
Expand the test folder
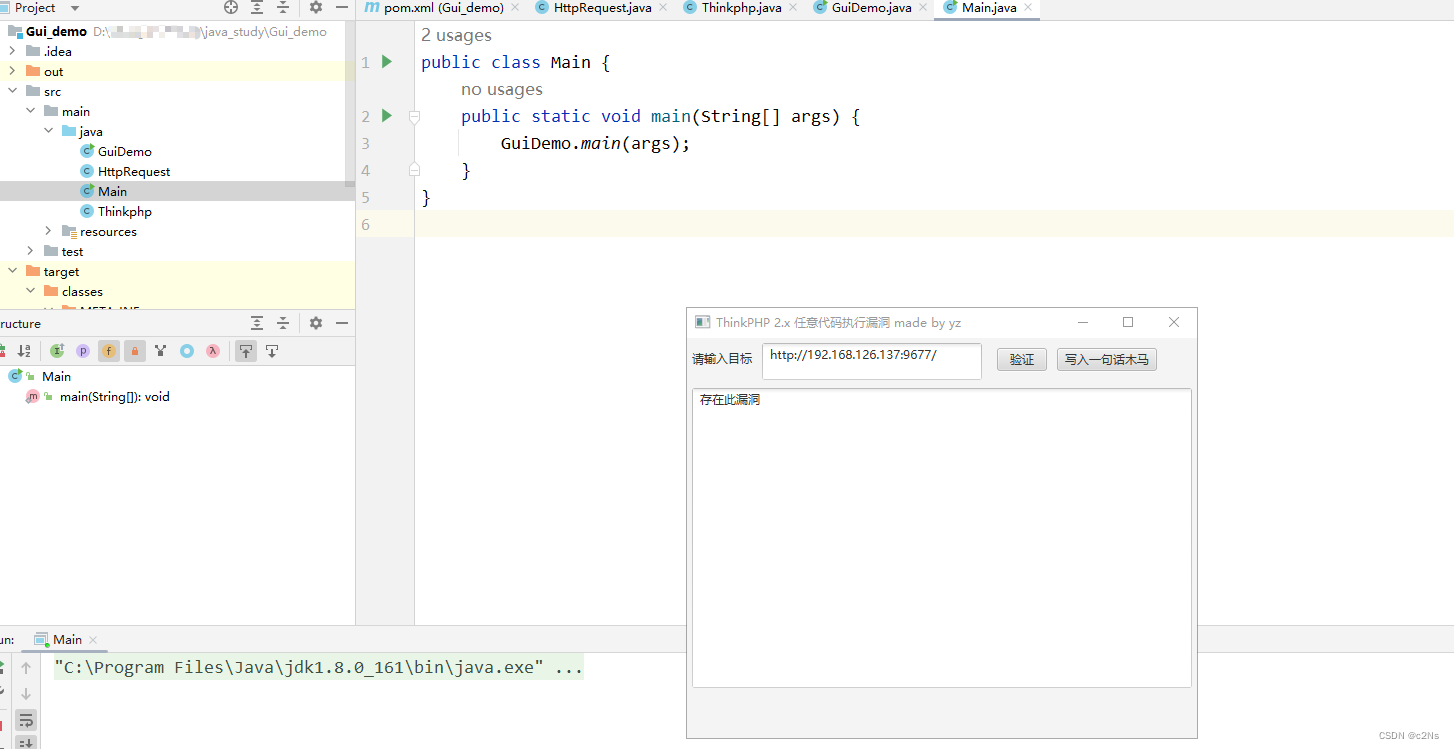point(31,251)
